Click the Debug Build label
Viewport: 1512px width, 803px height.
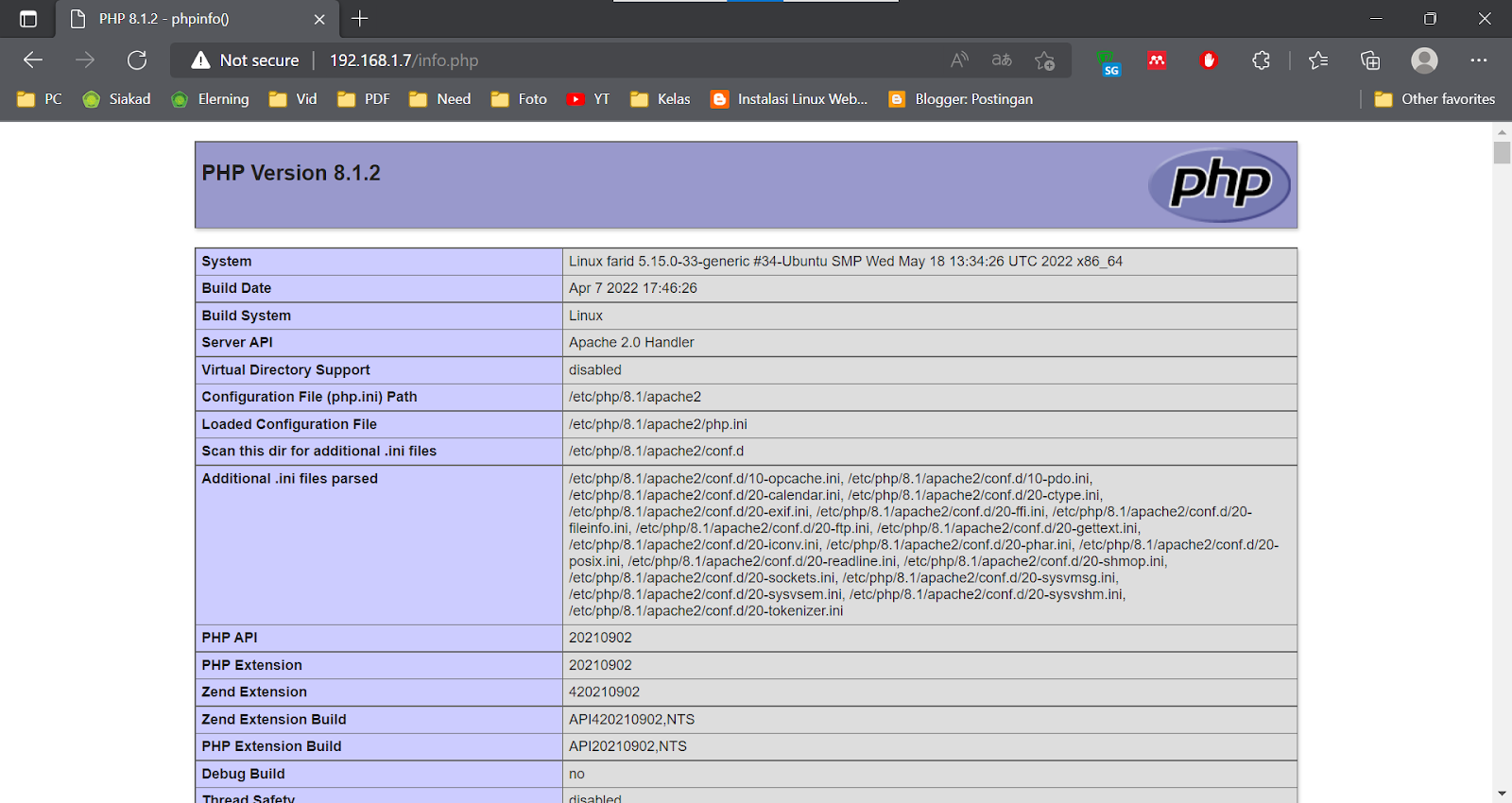[243, 774]
